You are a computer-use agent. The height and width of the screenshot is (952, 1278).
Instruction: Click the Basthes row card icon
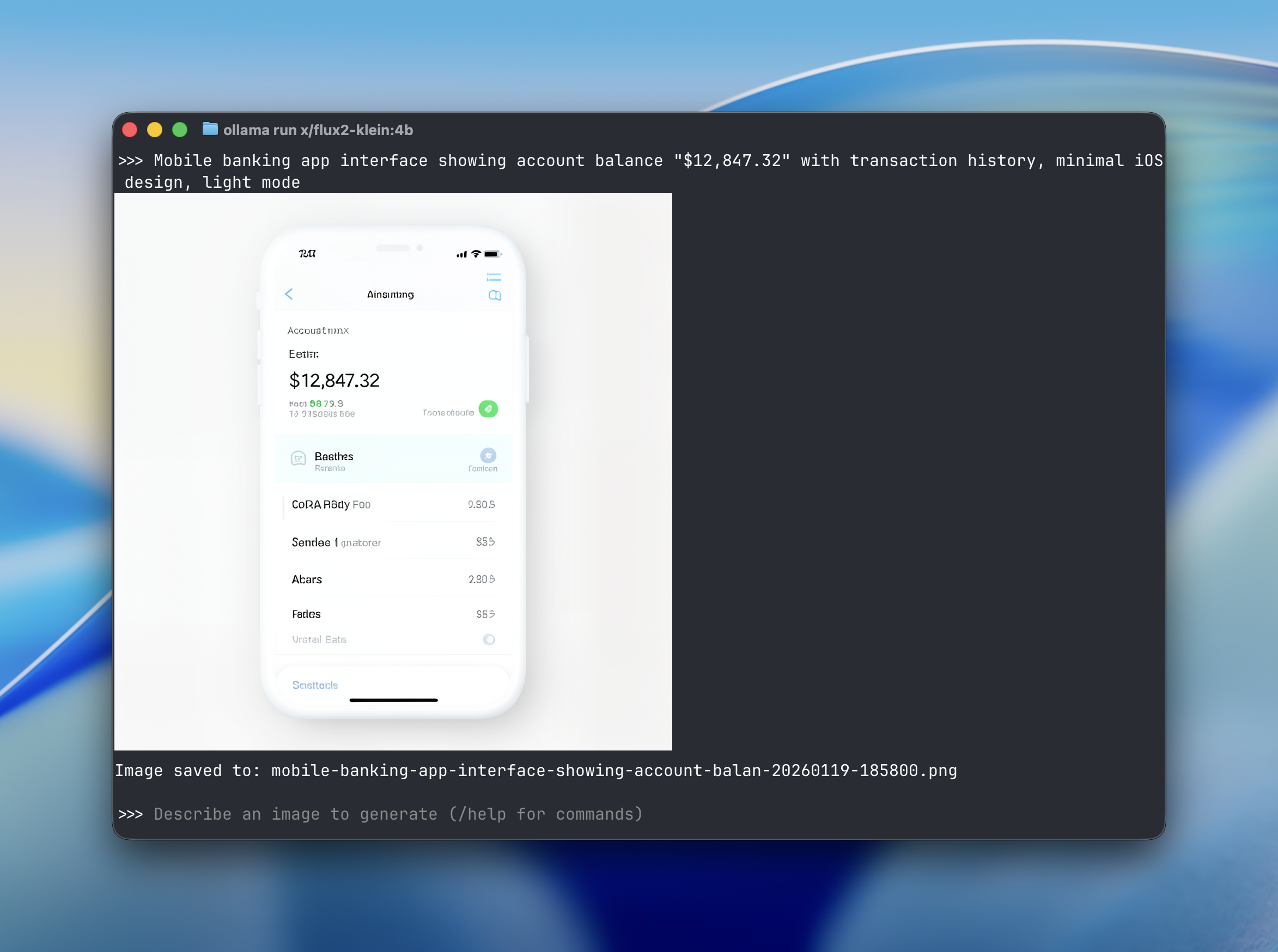click(x=298, y=459)
